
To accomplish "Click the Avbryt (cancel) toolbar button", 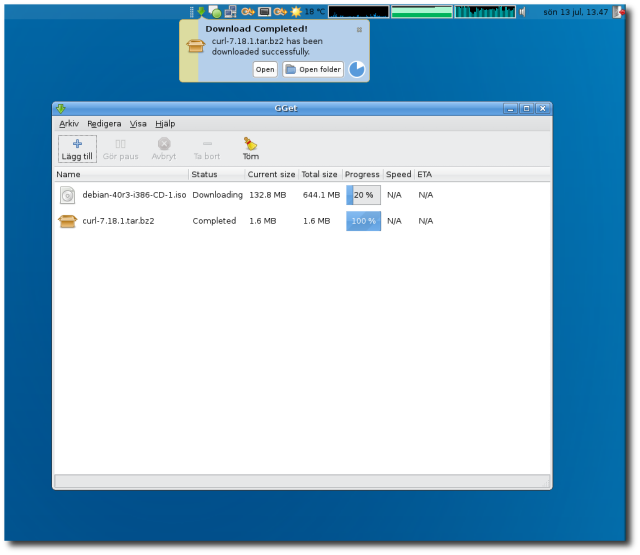I will 164,149.
